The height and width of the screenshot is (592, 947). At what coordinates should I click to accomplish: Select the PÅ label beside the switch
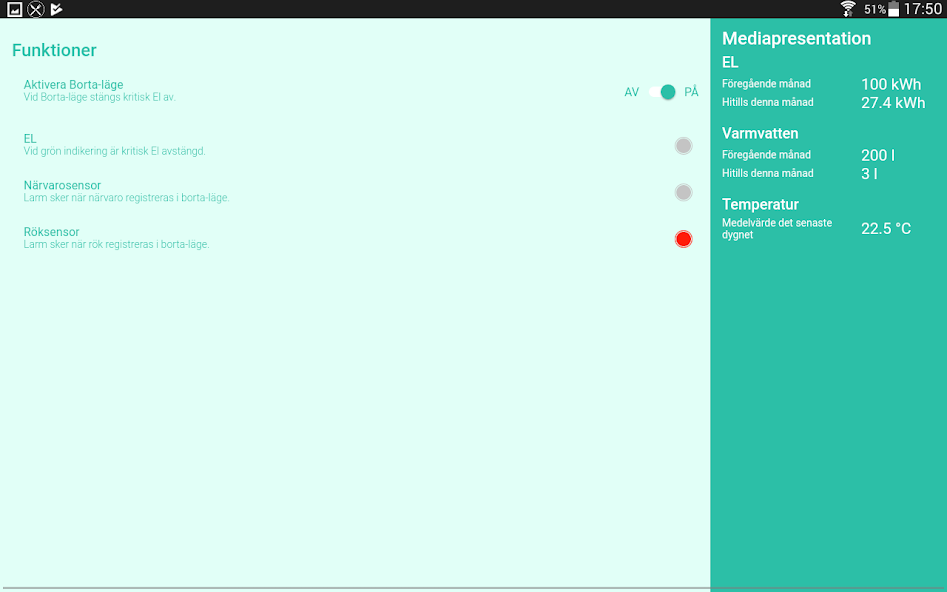click(x=691, y=92)
